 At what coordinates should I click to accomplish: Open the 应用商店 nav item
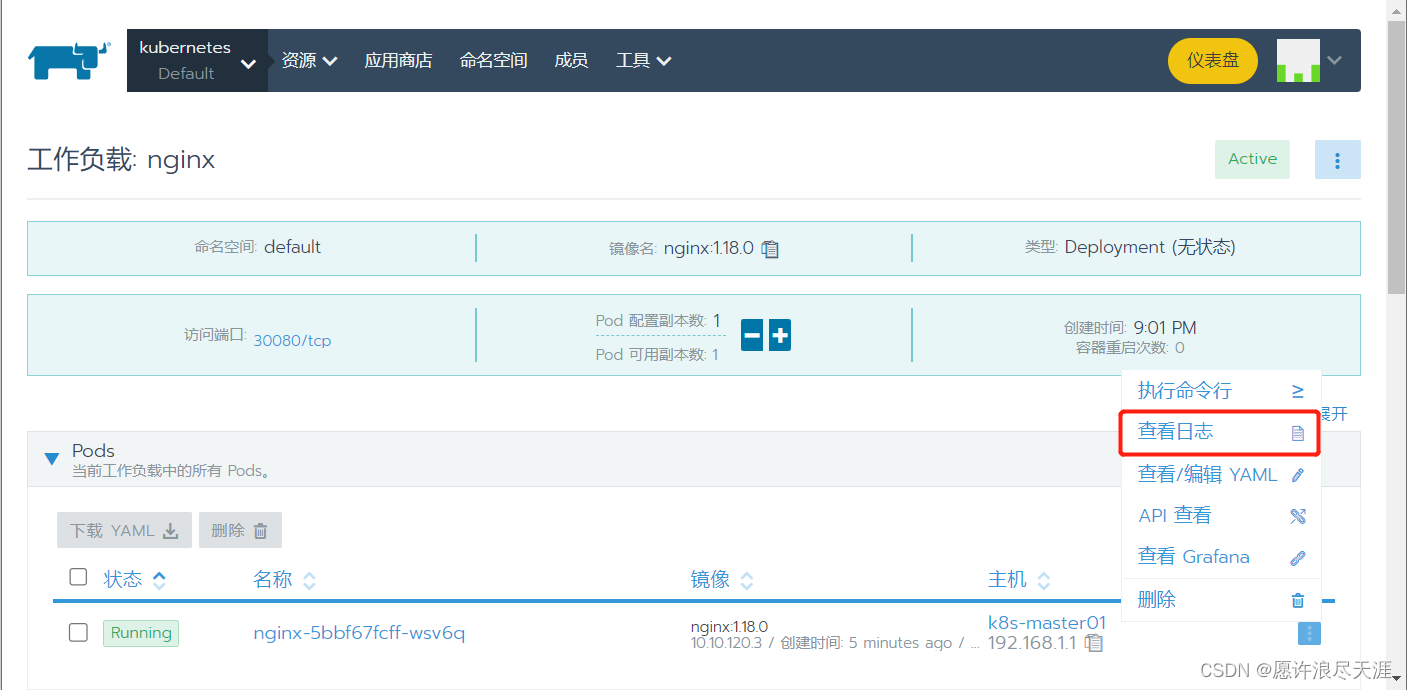(x=398, y=60)
